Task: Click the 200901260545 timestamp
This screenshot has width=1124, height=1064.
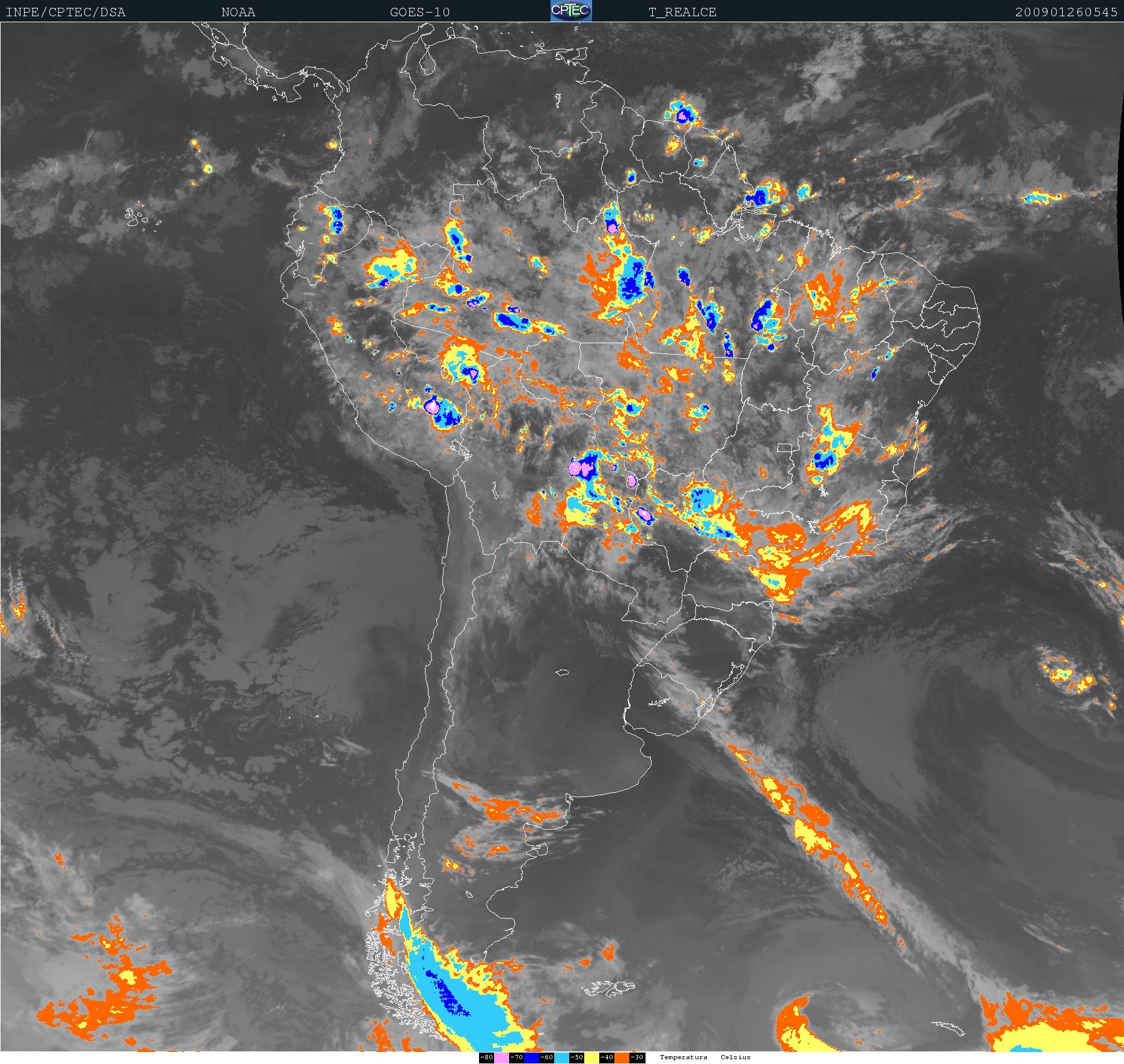Action: pyautogui.click(x=1066, y=12)
